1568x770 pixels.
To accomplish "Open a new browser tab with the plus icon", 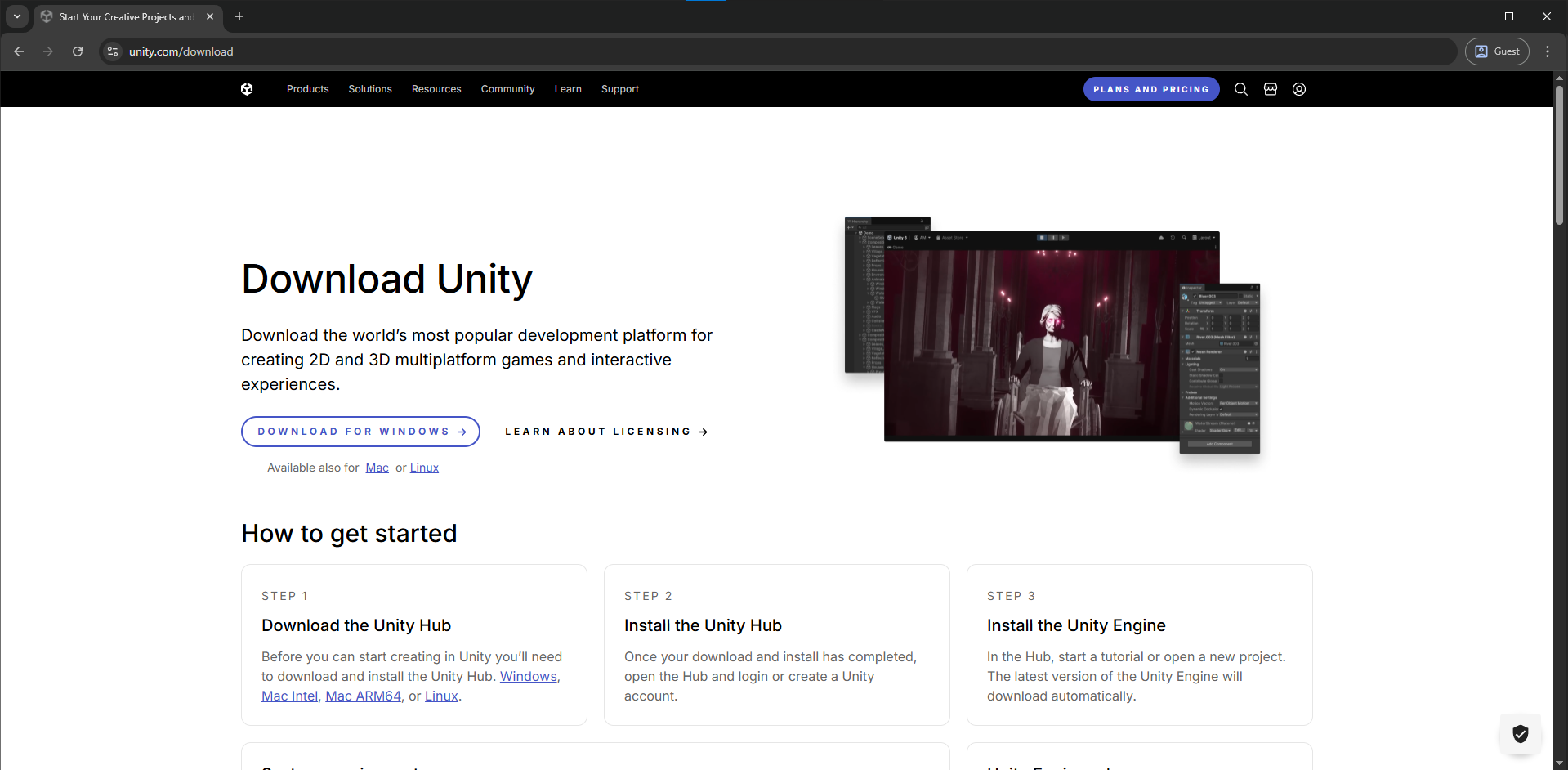I will [239, 16].
